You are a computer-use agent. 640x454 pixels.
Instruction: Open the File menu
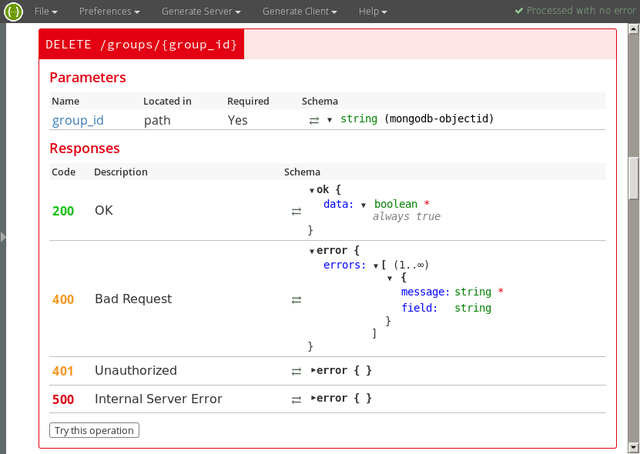[46, 11]
